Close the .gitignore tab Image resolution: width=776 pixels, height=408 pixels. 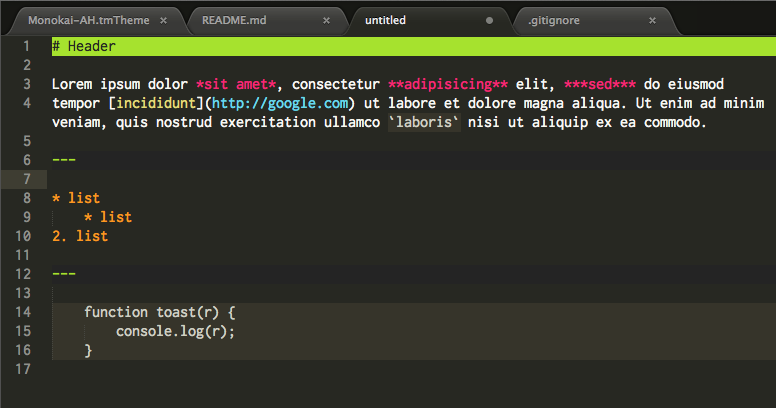point(652,19)
